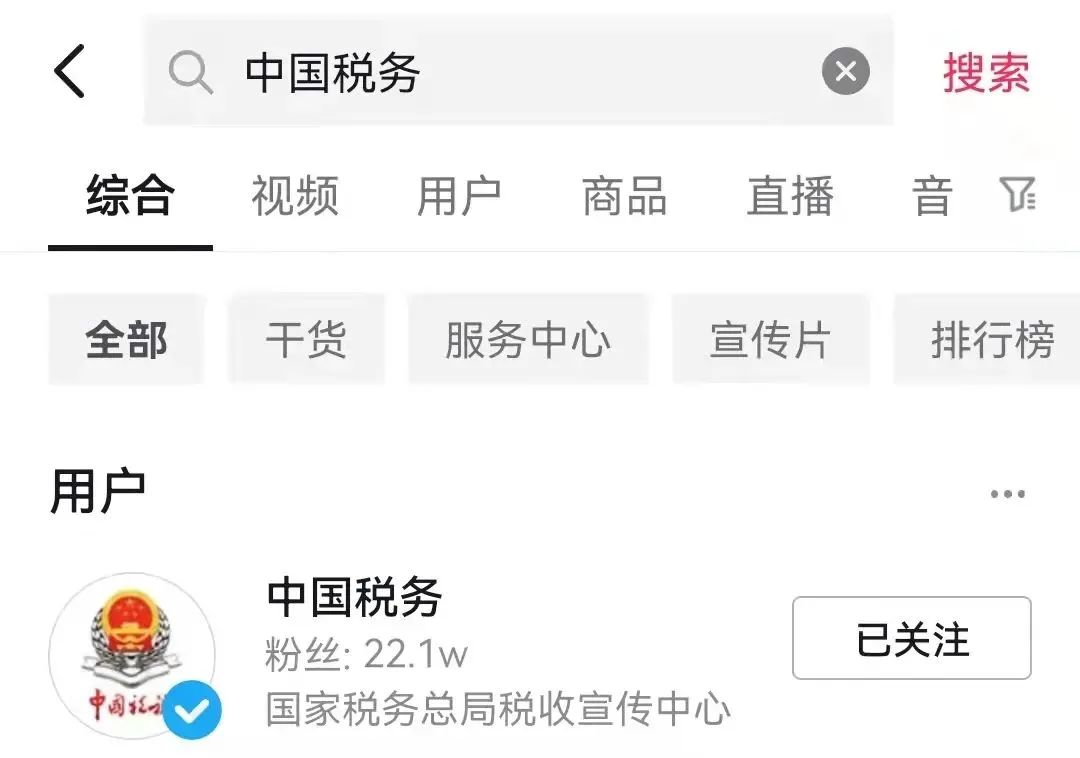Screen dimensions: 1080x758
Task: Open the 商品 tab
Action: (625, 196)
